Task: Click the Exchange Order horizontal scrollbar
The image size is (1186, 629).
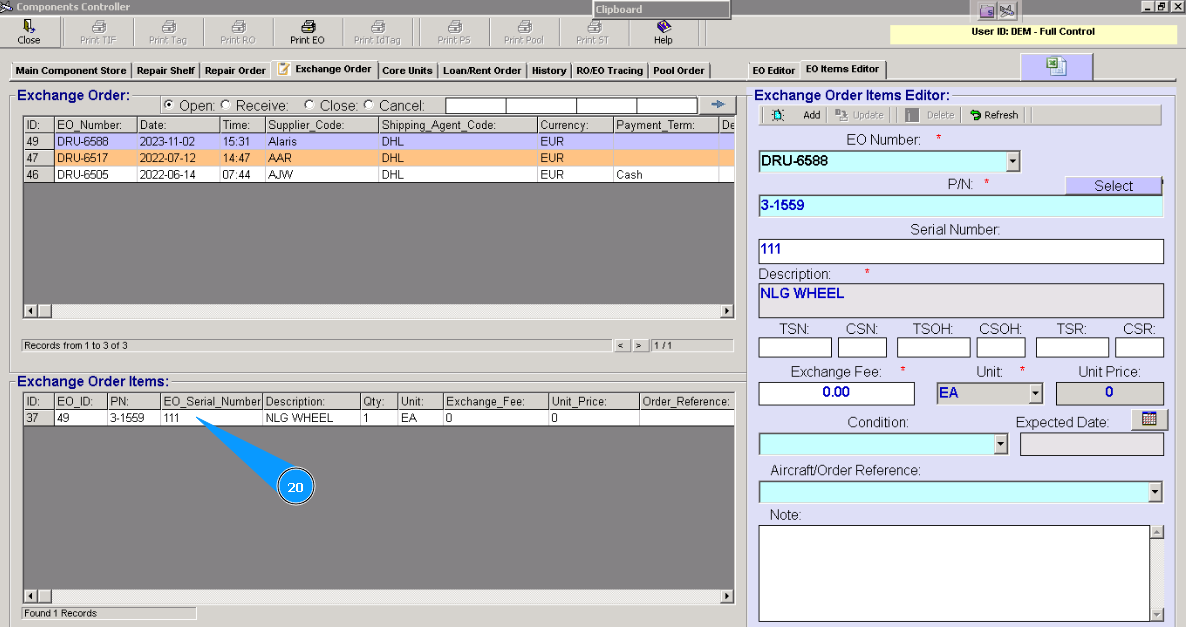Action: point(378,311)
